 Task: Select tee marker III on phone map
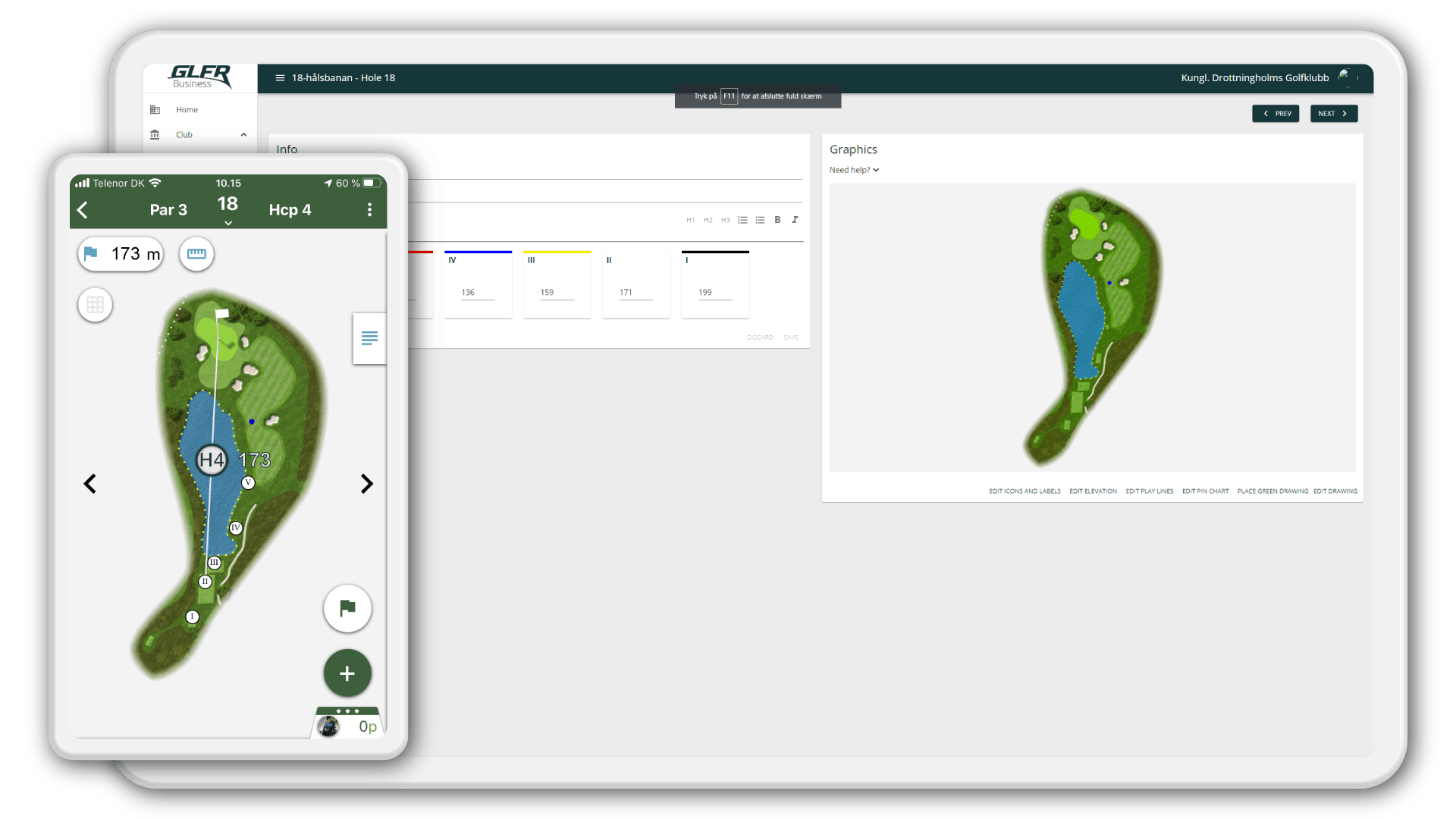tap(215, 563)
